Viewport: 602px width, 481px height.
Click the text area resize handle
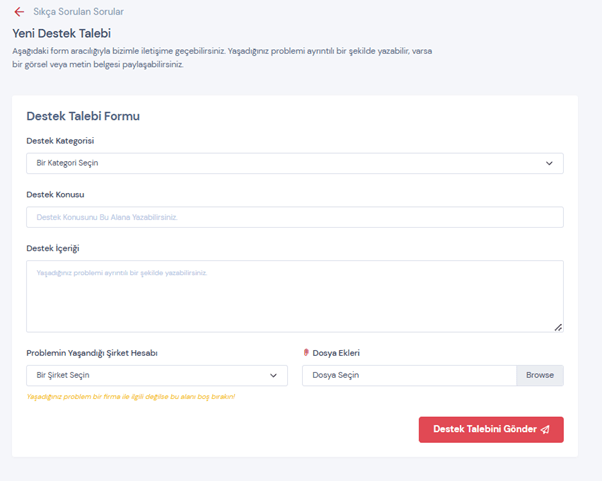(558, 327)
